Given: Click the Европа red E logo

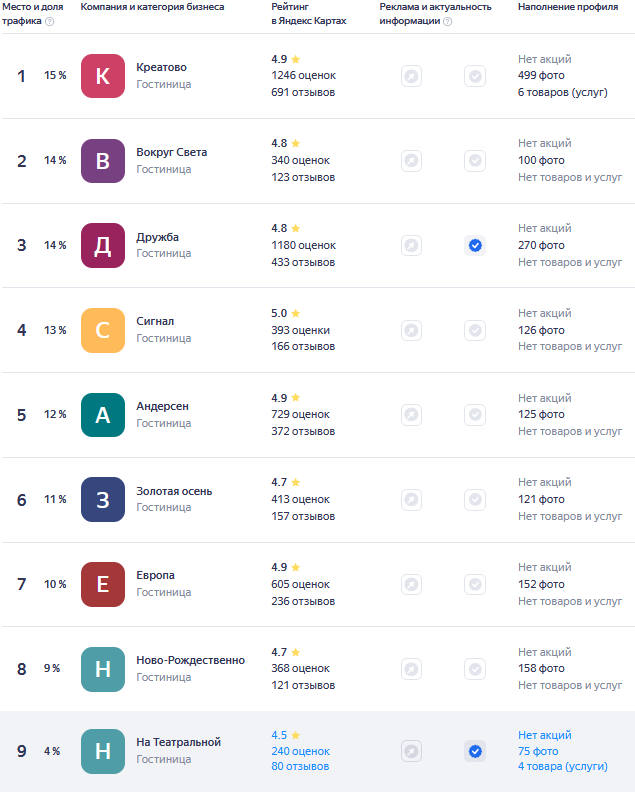Looking at the screenshot, I should click(103, 584).
